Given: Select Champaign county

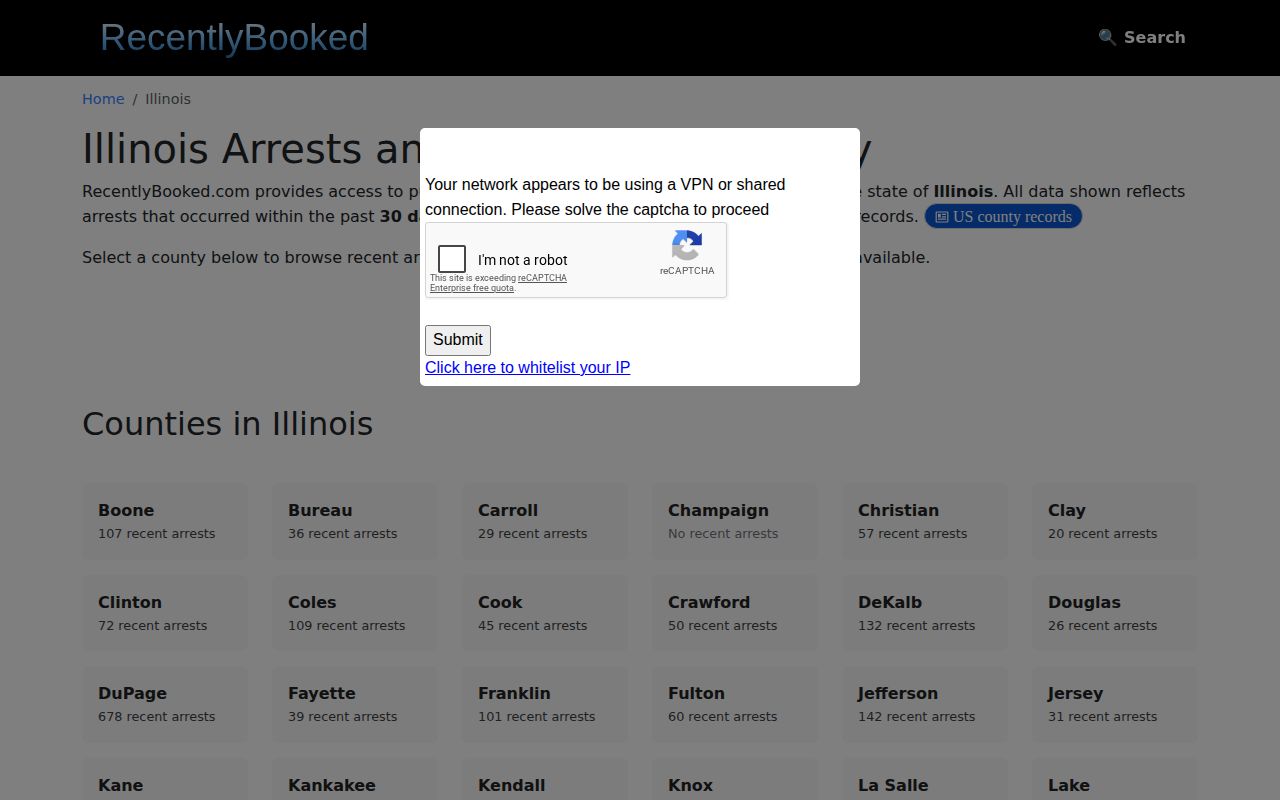Looking at the screenshot, I should tap(735, 521).
